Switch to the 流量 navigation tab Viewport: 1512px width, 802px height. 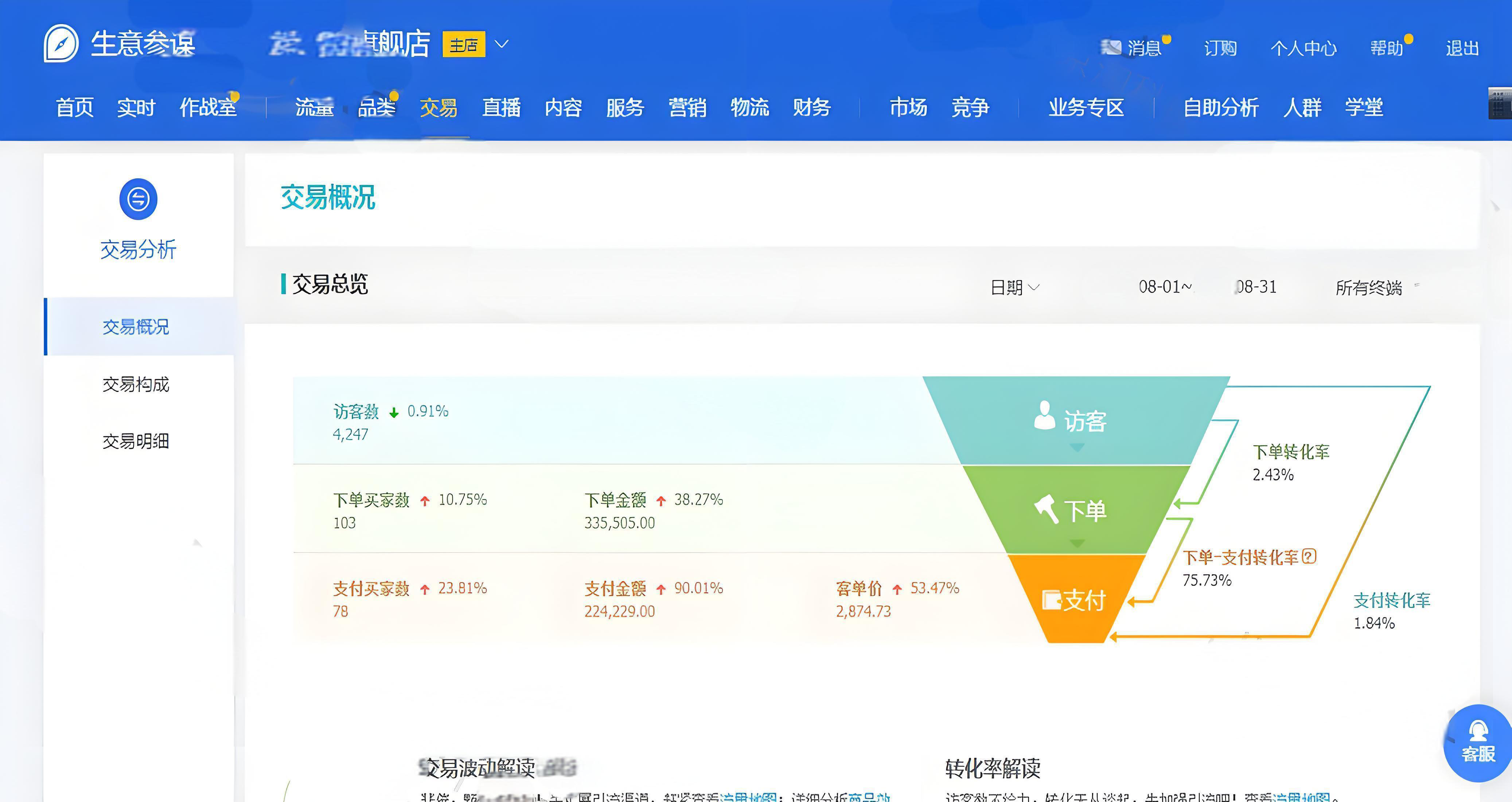click(x=315, y=108)
